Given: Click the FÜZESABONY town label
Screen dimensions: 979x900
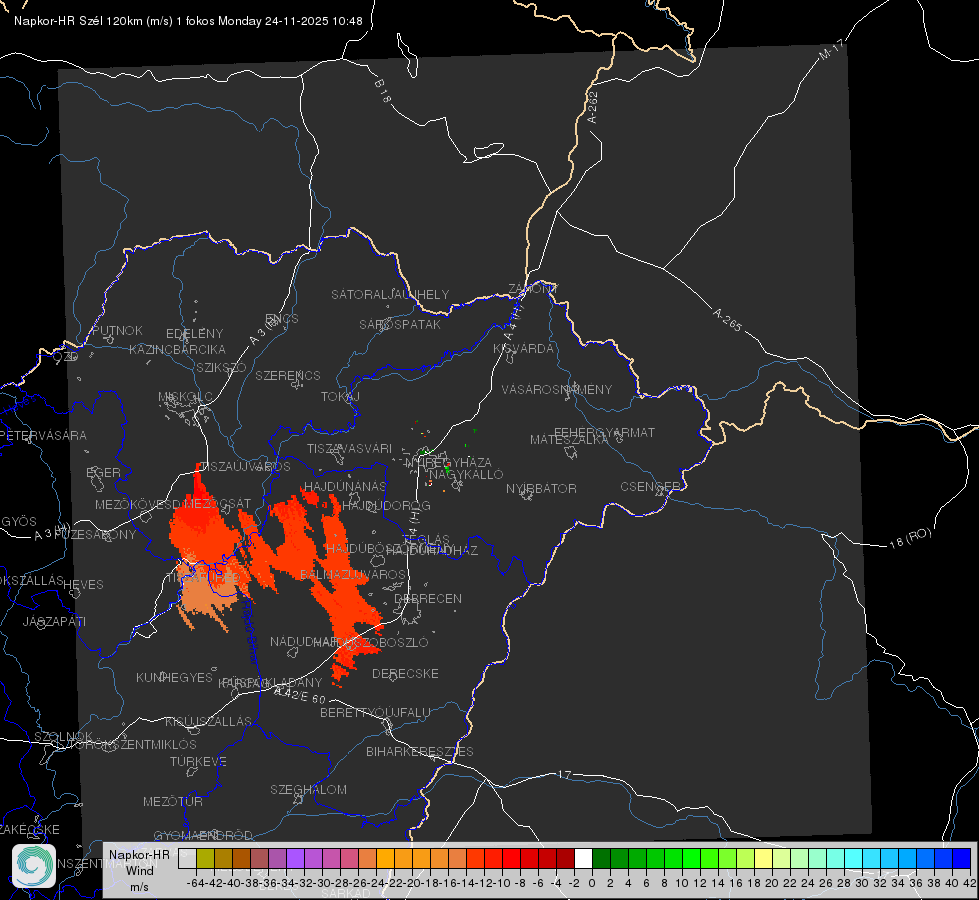Looking at the screenshot, I should tap(95, 535).
